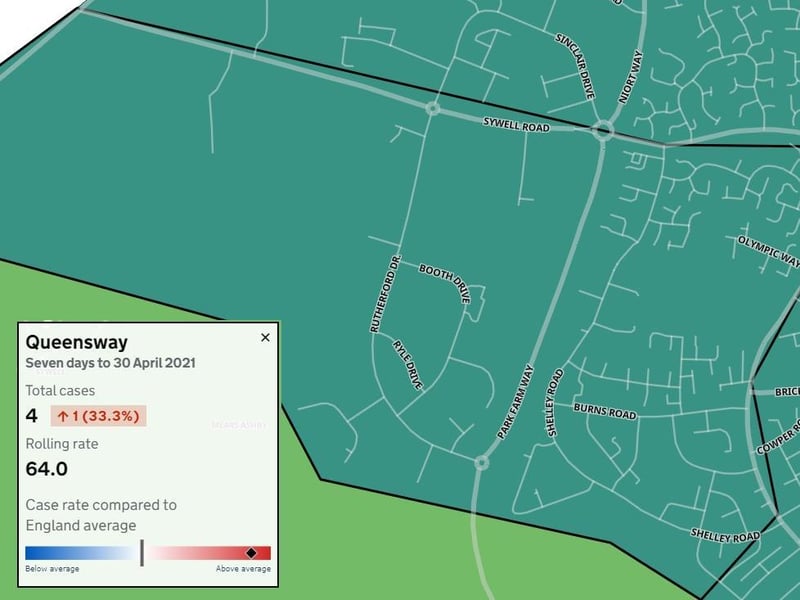This screenshot has height=600, width=800.
Task: Click the black diamond marker on the case rate scale
Action: click(x=251, y=553)
